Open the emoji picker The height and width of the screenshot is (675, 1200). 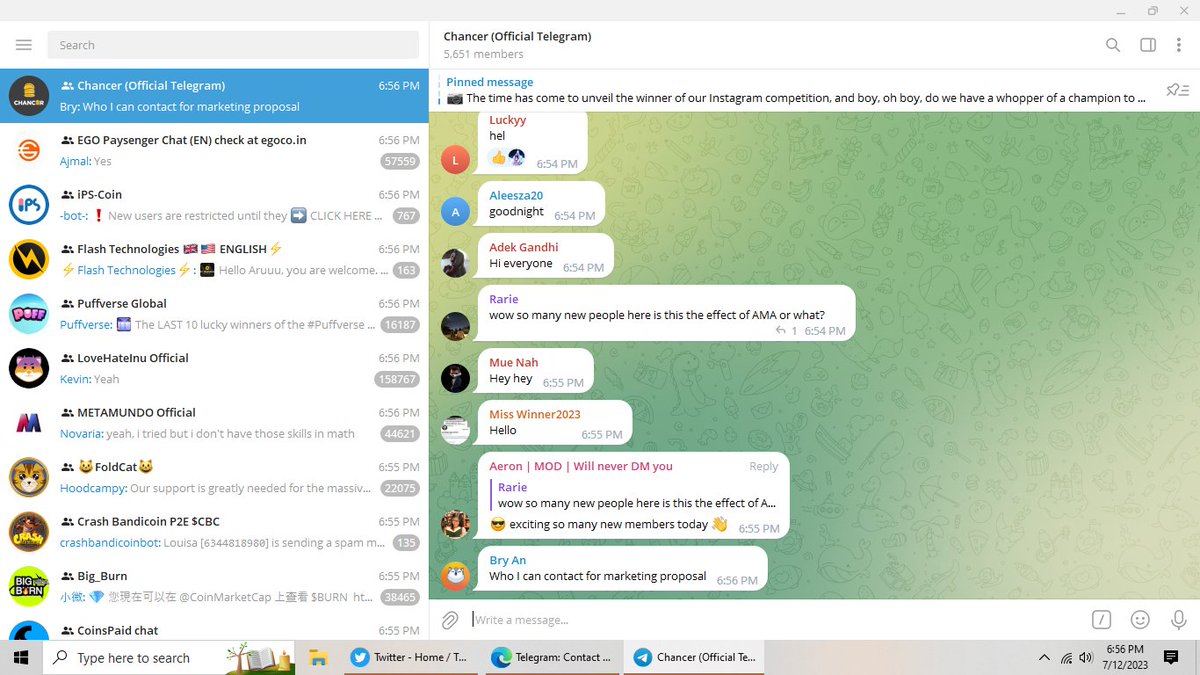tap(1140, 620)
